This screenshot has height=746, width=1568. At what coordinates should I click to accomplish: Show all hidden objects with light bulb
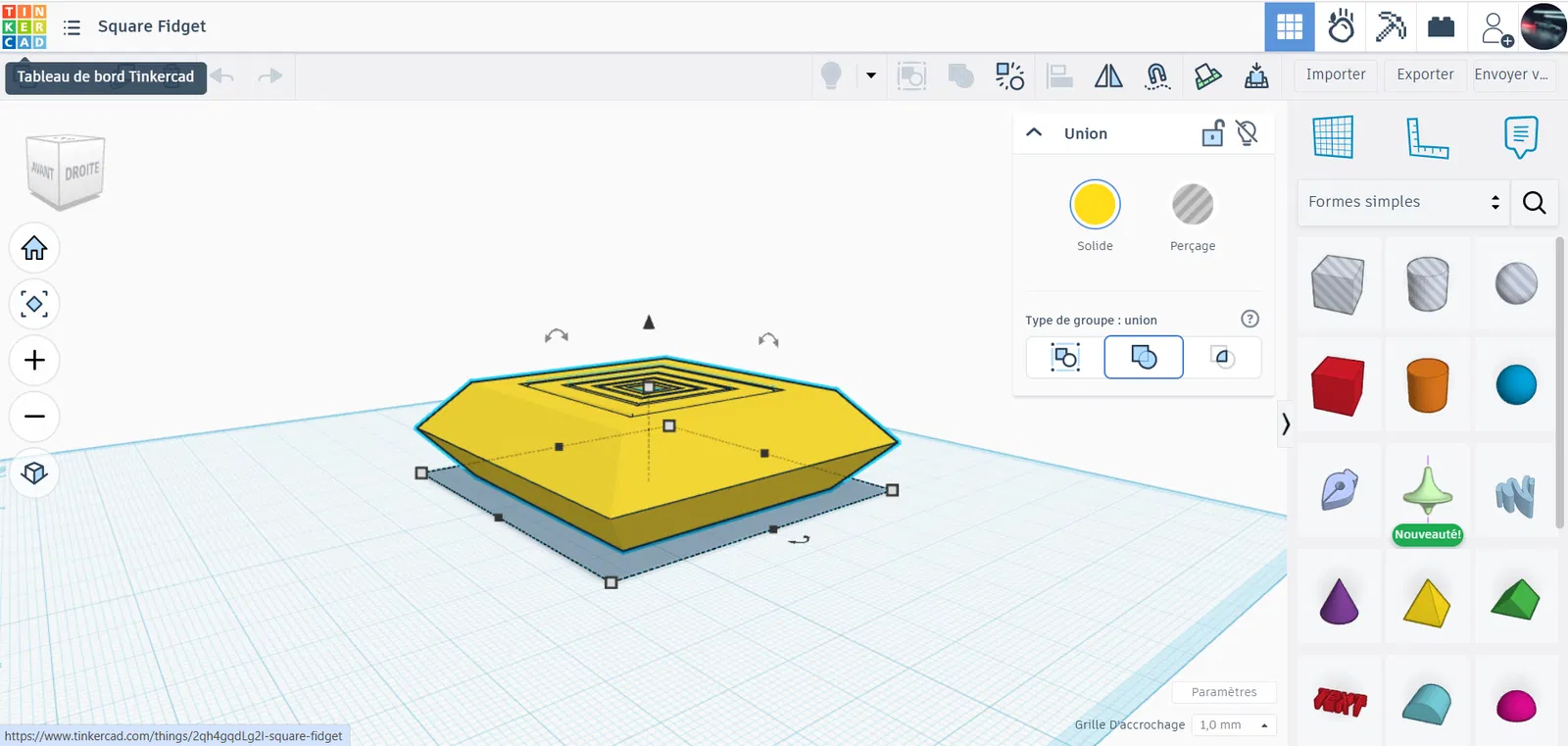[x=831, y=75]
